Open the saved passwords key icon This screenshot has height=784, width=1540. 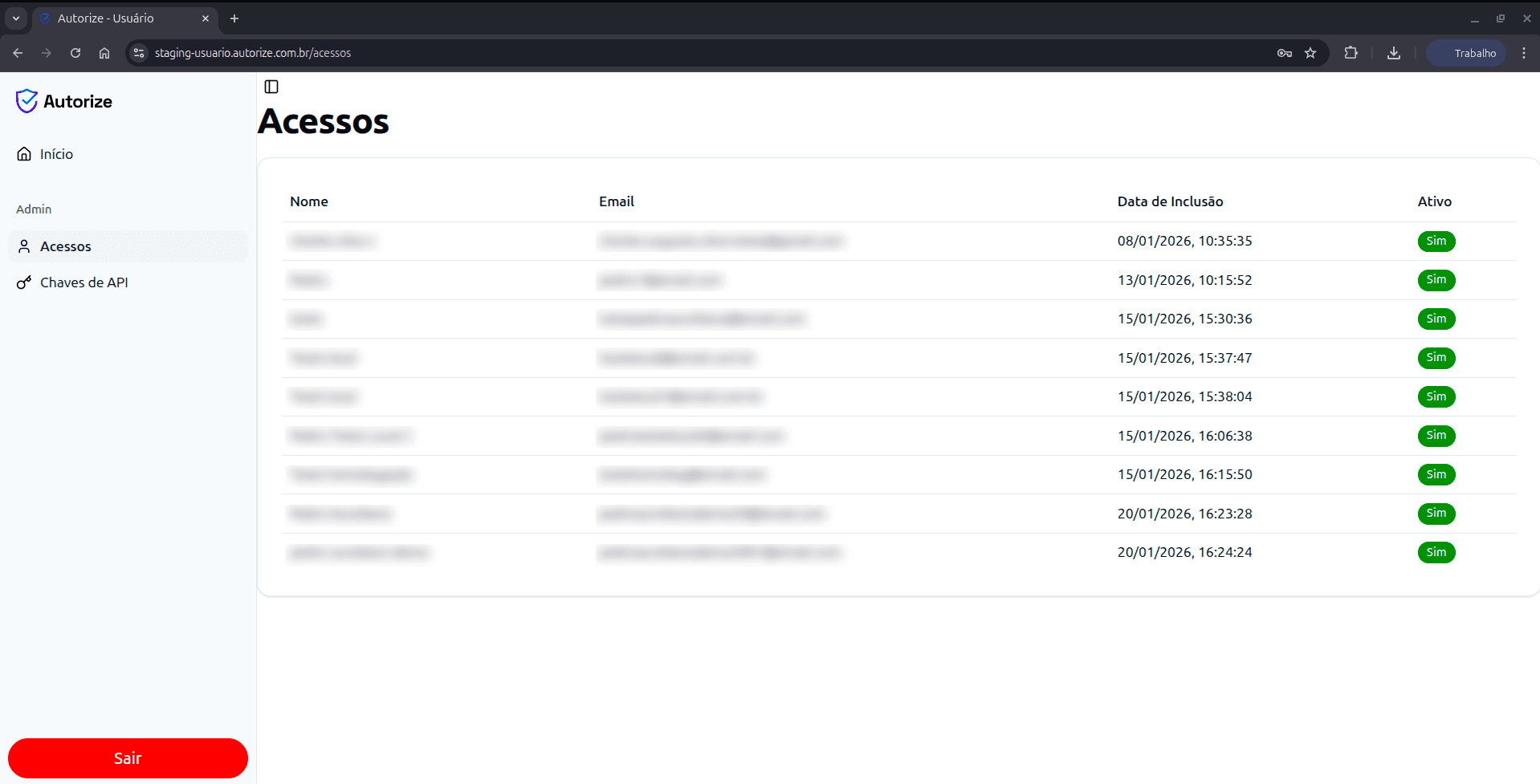[x=1285, y=53]
